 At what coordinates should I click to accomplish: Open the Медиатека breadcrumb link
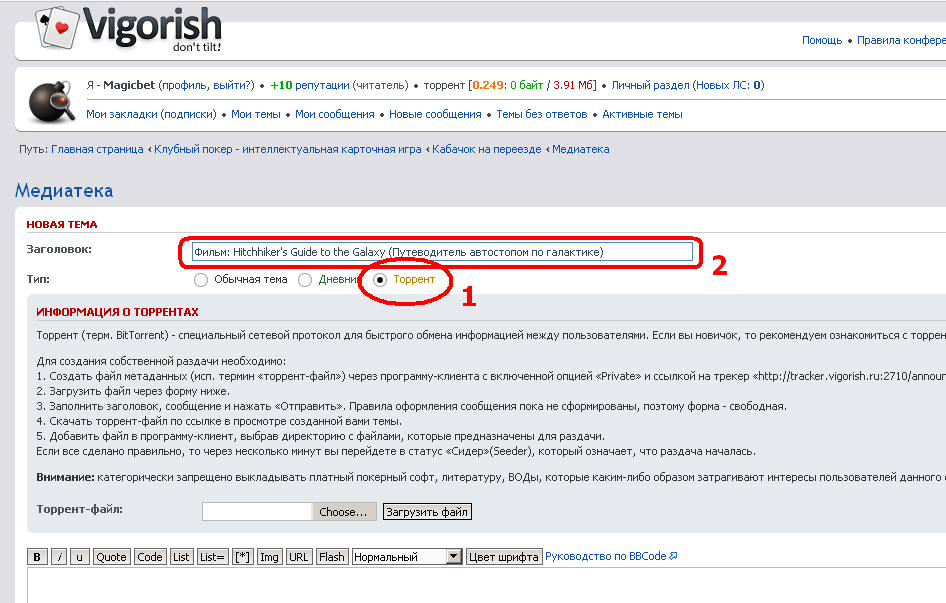tap(580, 149)
